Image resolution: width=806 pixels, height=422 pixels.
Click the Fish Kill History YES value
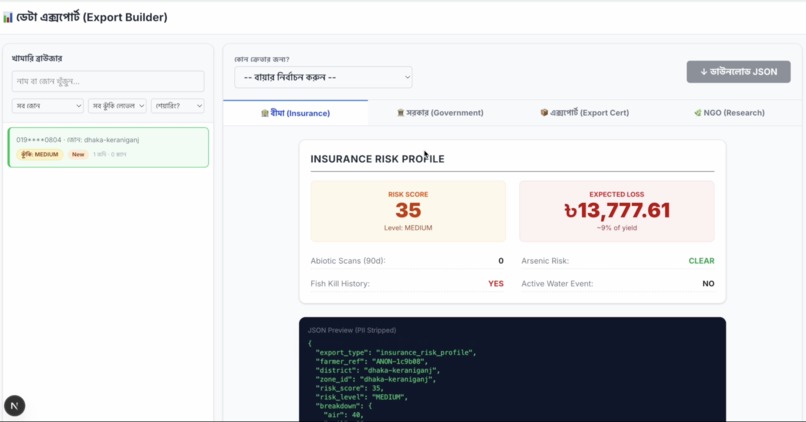tap(496, 283)
